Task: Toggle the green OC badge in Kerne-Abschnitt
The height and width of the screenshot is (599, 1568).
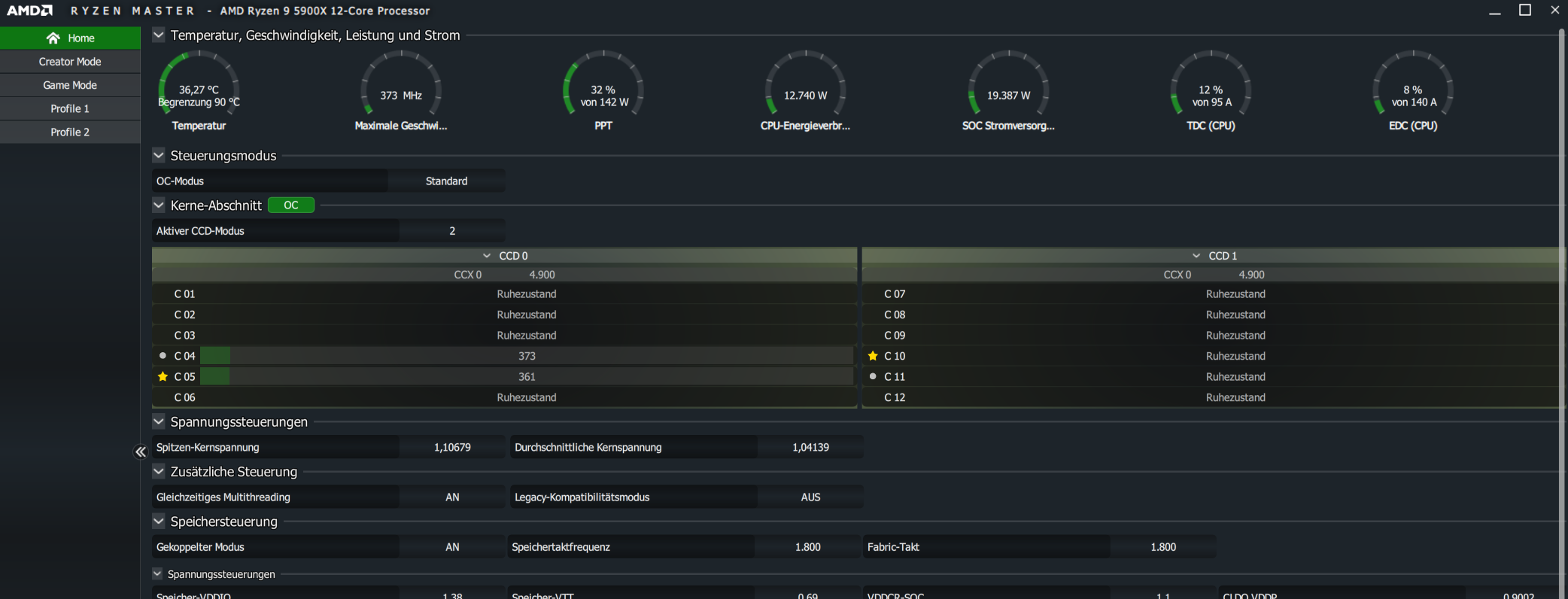Action: pos(291,205)
